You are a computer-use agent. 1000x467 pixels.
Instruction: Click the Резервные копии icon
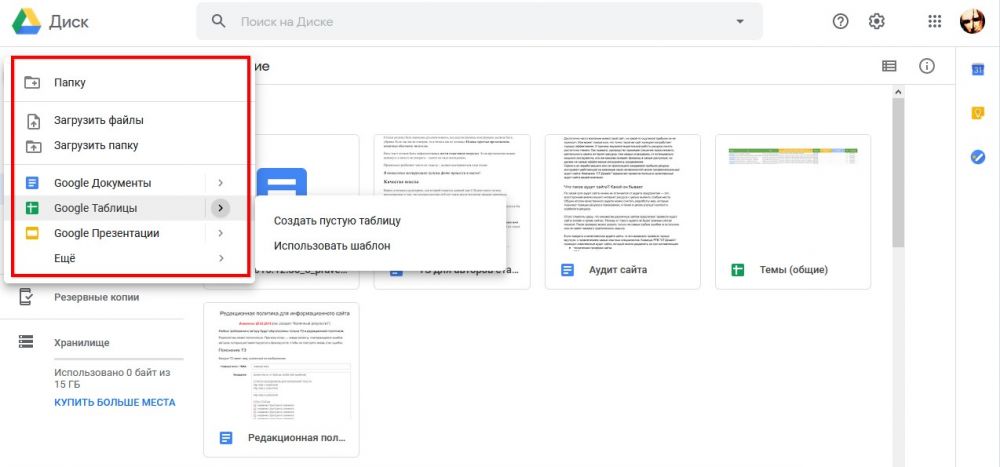(26, 297)
